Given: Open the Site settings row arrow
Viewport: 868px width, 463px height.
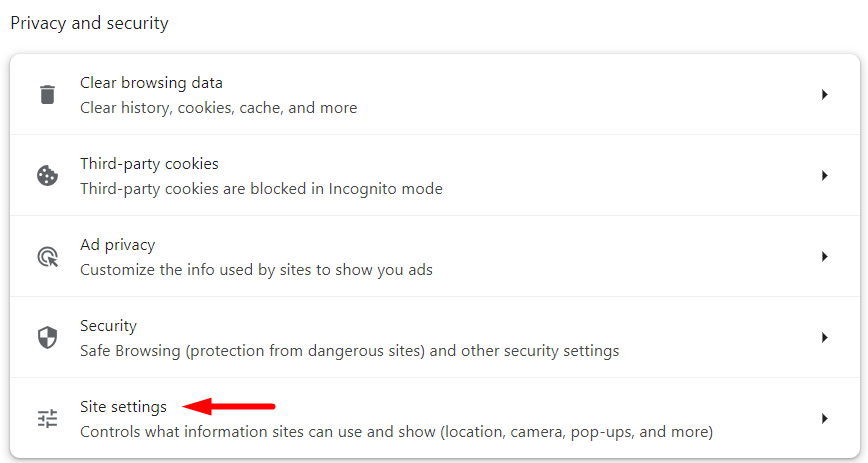Looking at the screenshot, I should click(x=824, y=418).
